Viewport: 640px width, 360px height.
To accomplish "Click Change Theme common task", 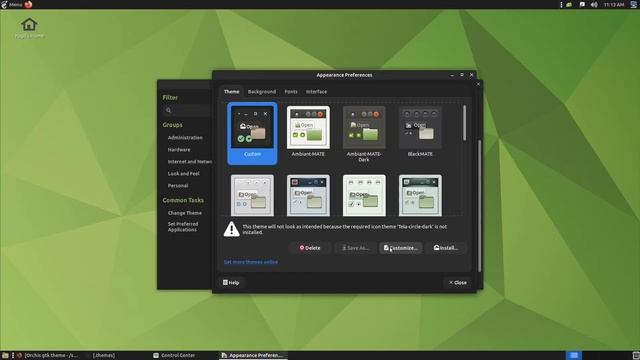I will coord(184,213).
